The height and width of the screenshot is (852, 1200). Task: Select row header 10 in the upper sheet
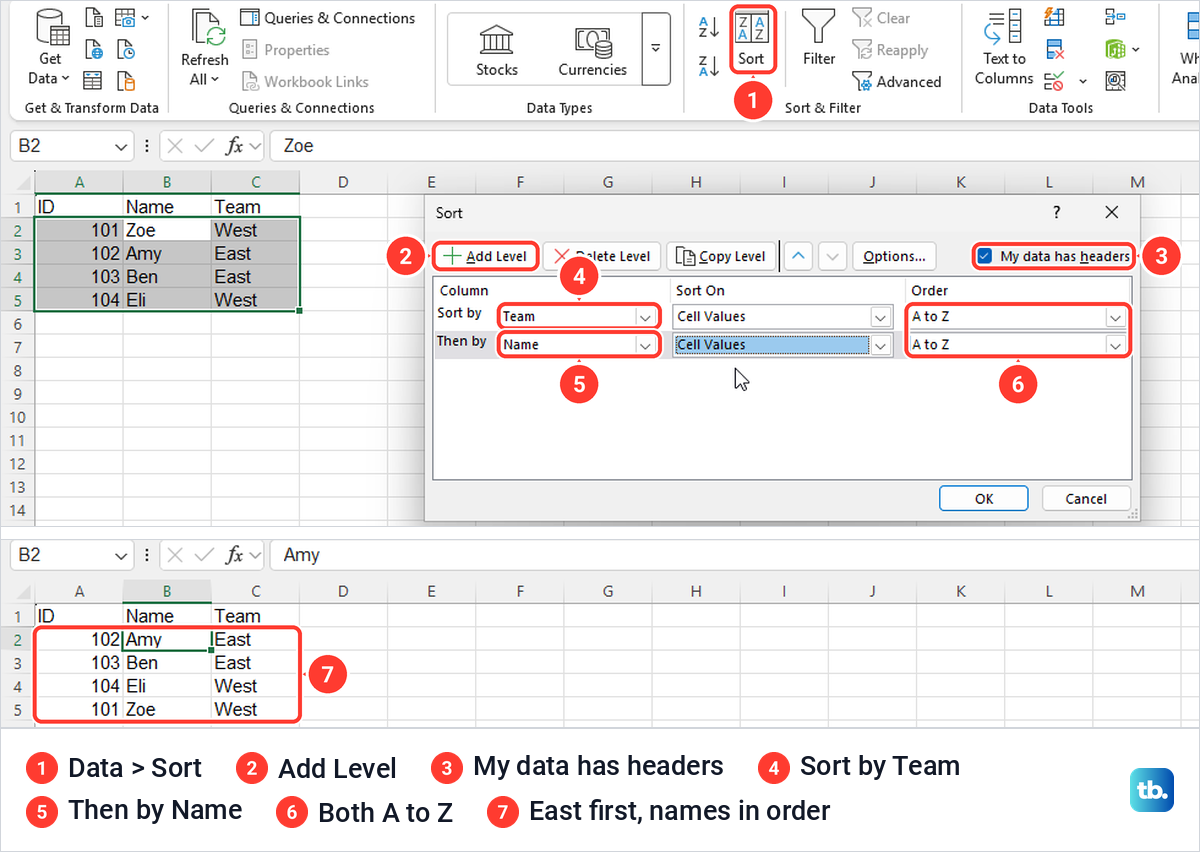16,416
